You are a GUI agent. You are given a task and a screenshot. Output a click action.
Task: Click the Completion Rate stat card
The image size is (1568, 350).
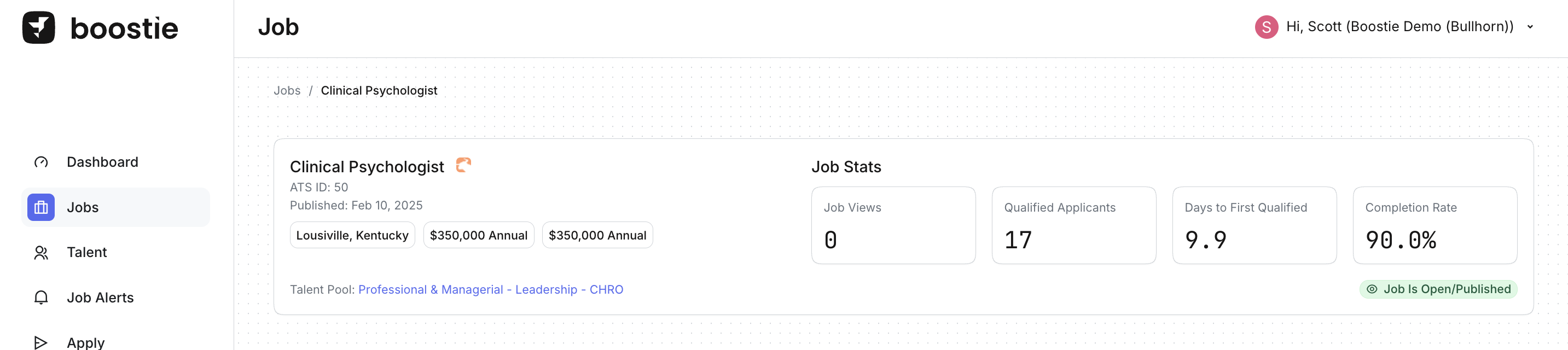[x=1434, y=225]
